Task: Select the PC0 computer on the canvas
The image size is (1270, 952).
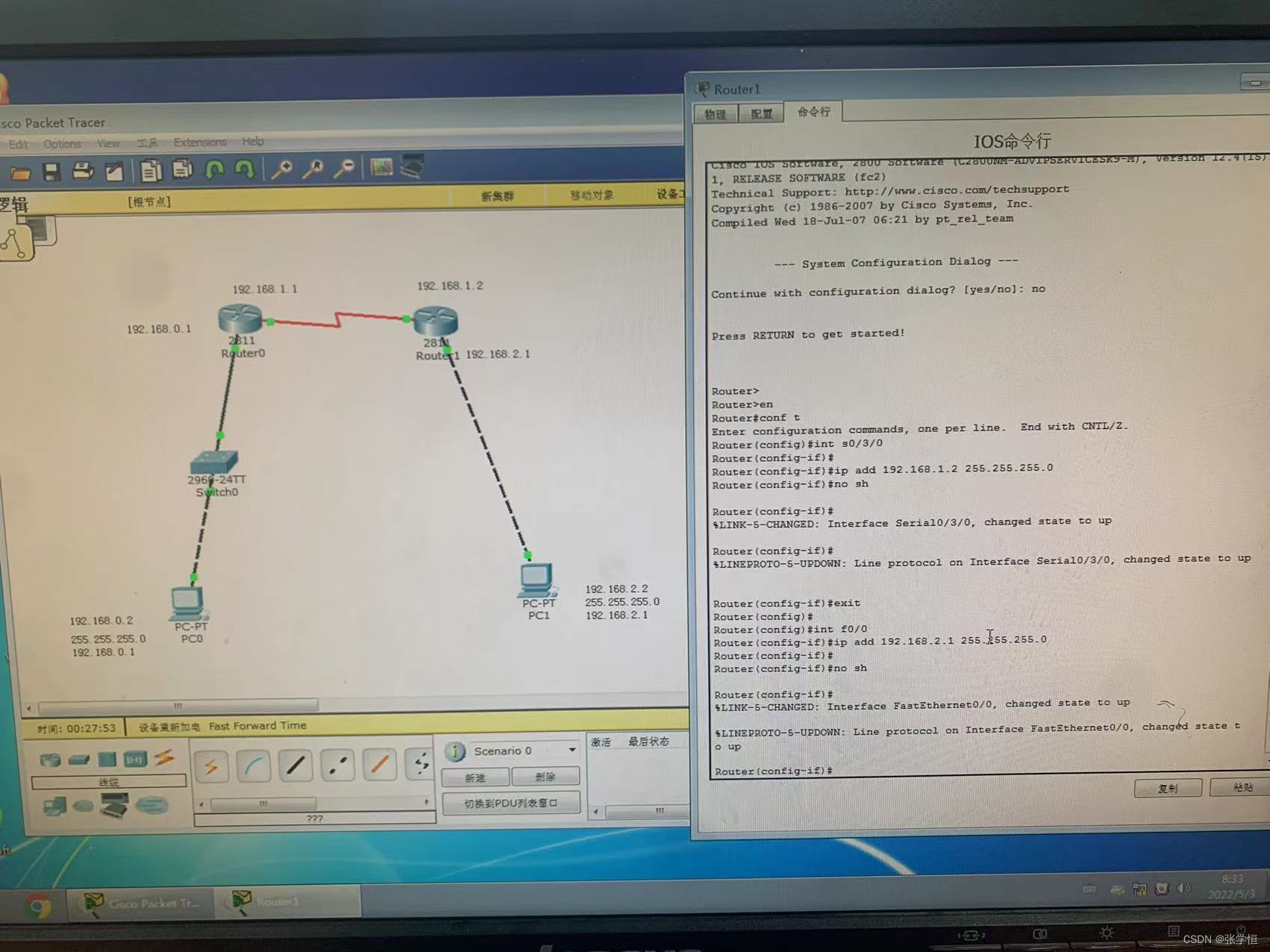Action: 188,603
